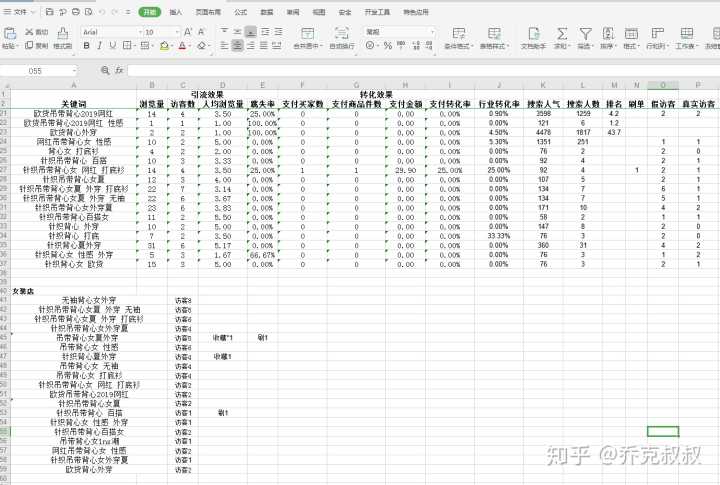This screenshot has width=720, height=485.
Task: Open Print Preview from quick access bar
Action: (89, 12)
